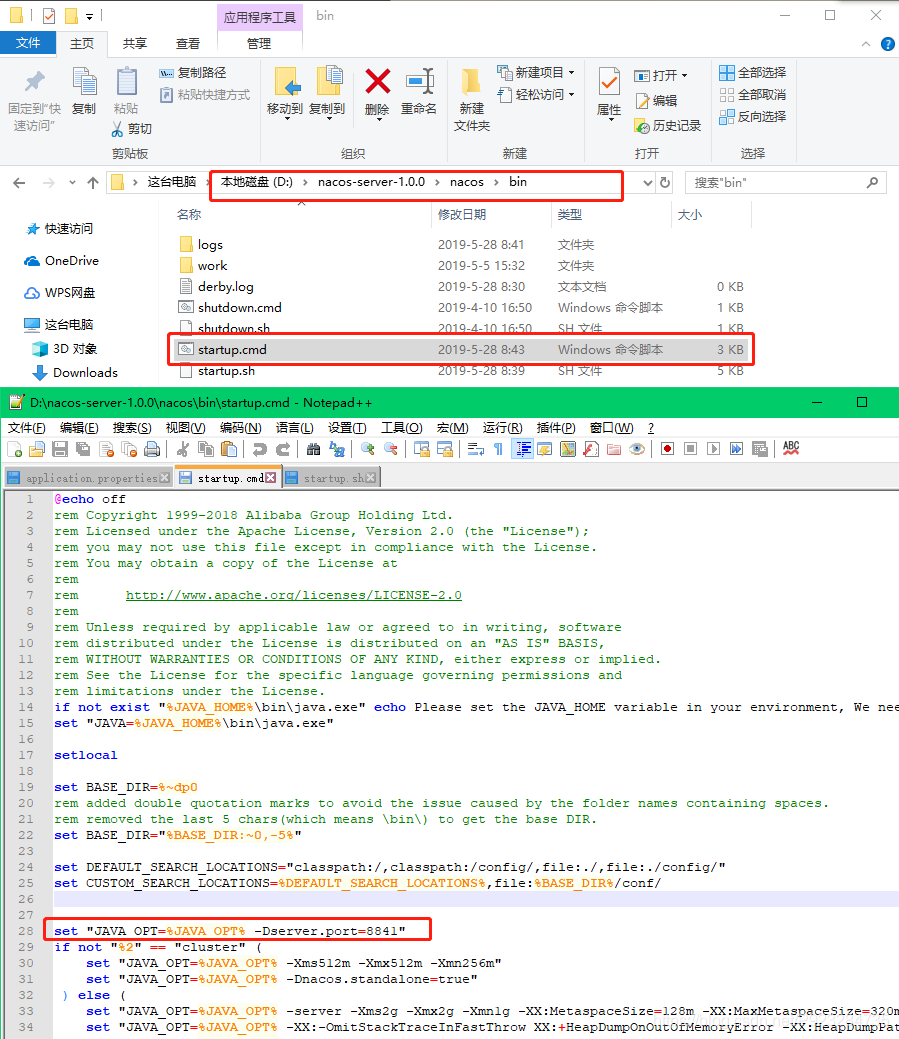
Task: Click the Redo arrow in Notepad++ toolbar
Action: pyautogui.click(x=283, y=449)
